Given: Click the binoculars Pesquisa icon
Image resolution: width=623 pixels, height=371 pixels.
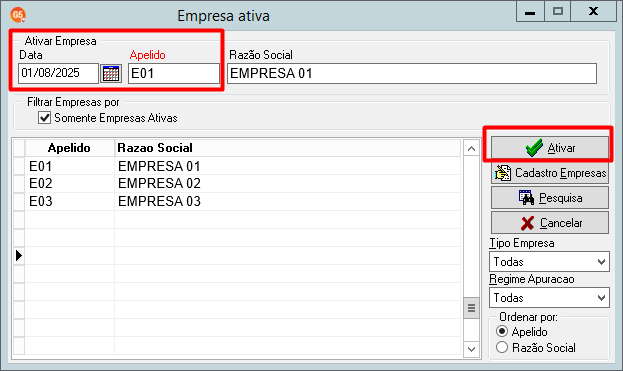Looking at the screenshot, I should coord(526,198).
